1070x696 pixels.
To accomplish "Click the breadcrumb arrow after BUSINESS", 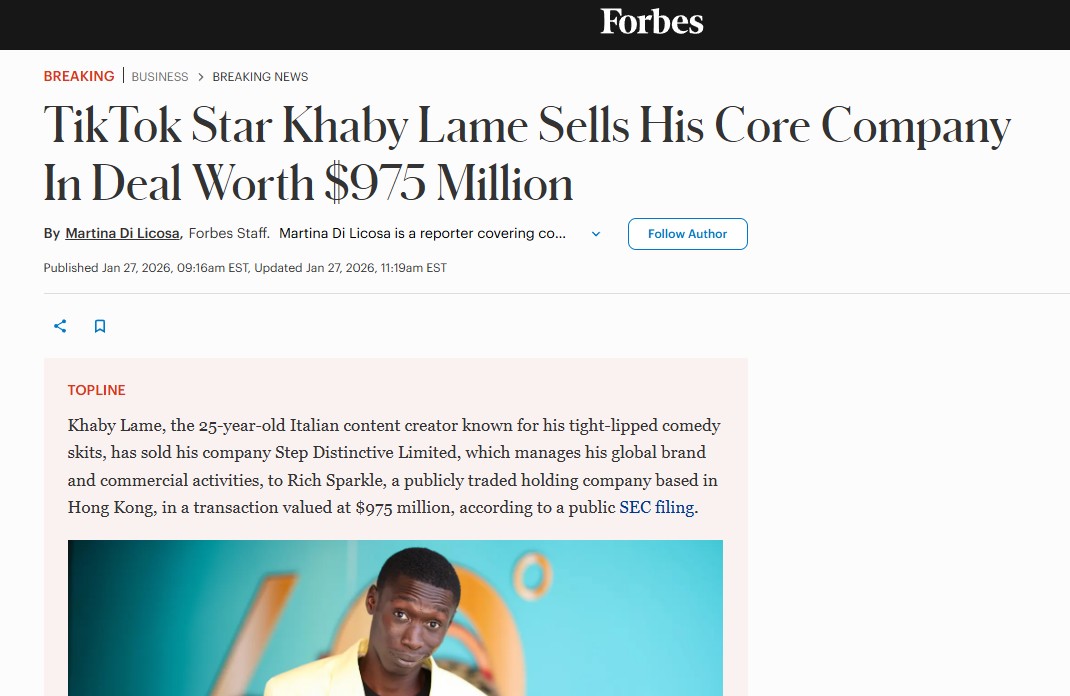I will tap(201, 77).
